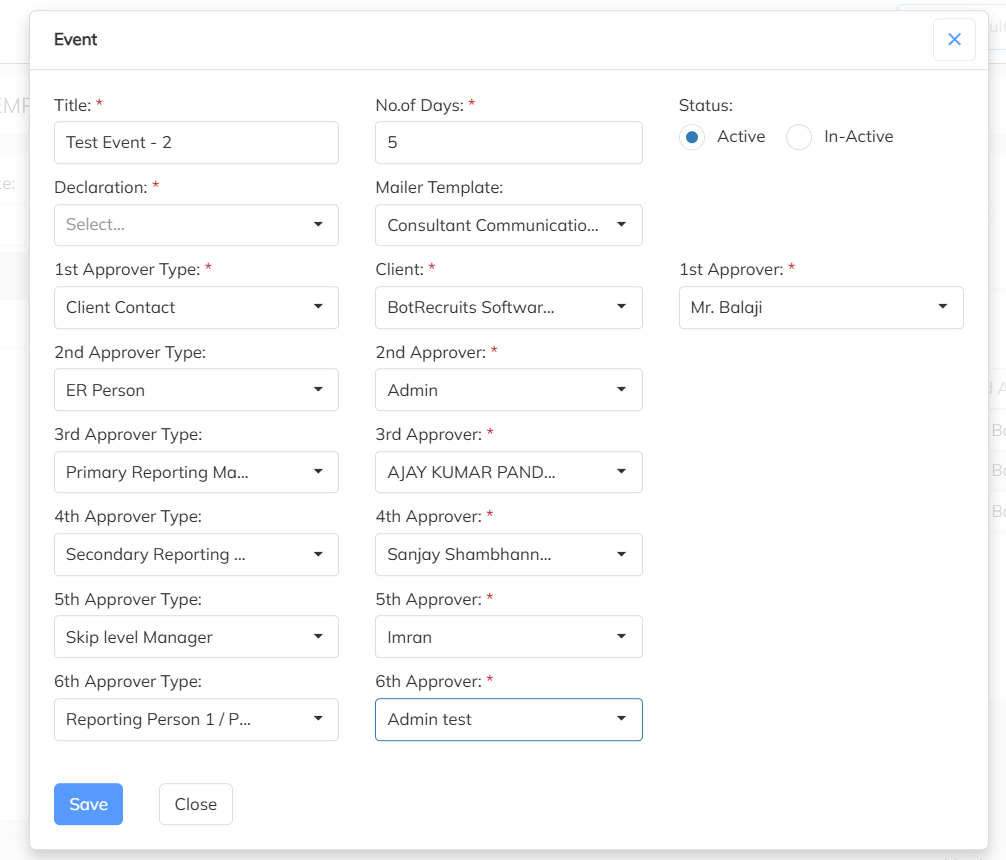Click arrow beside Imran 5th Approver

pyautogui.click(x=621, y=637)
